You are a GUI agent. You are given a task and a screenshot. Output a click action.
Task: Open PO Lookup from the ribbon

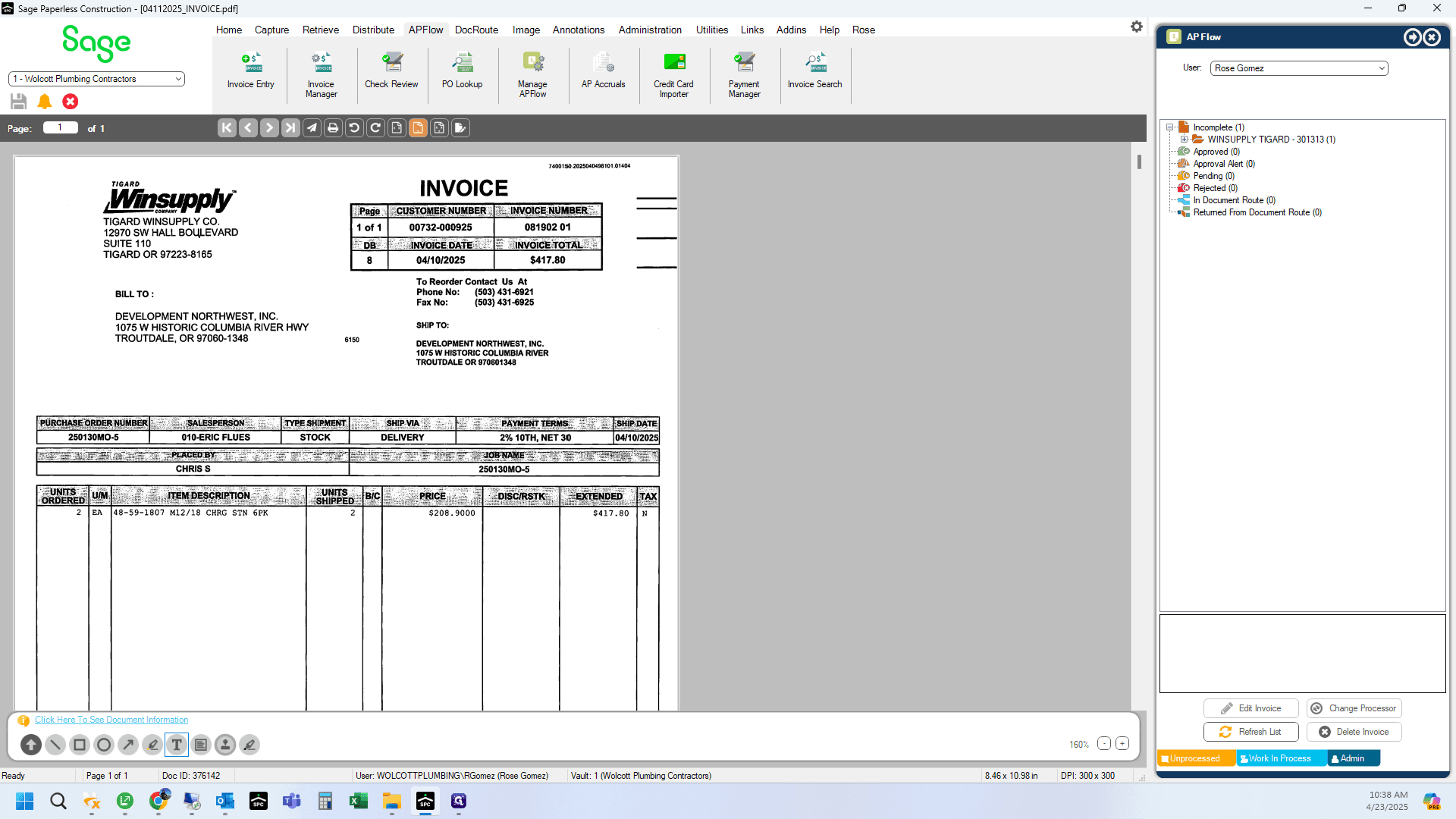click(462, 71)
